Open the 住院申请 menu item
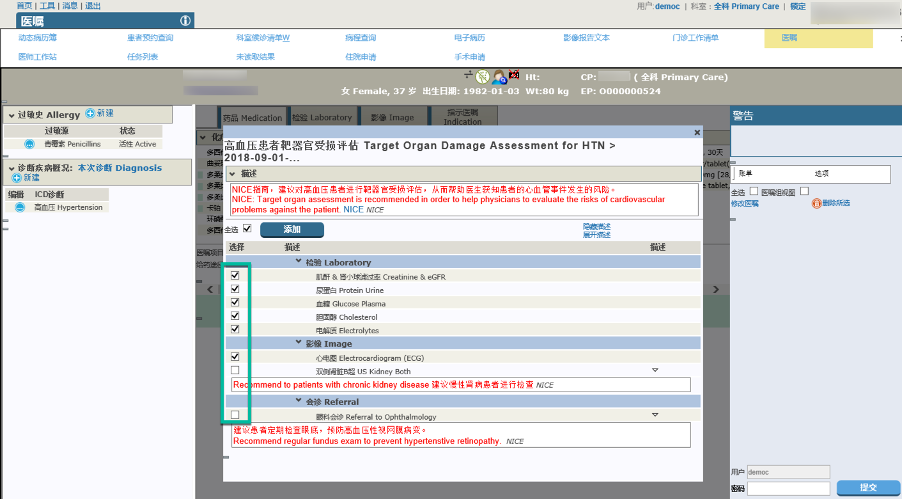The height and width of the screenshot is (500, 902). [361, 56]
